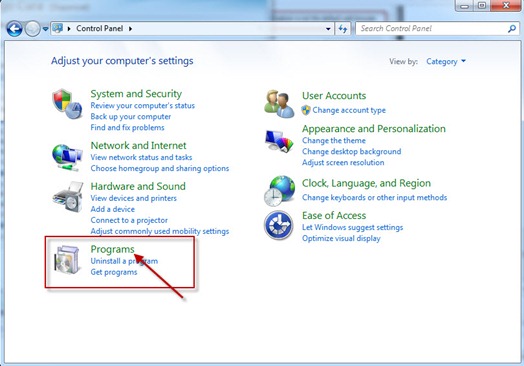This screenshot has width=524, height=366.
Task: Open View devices and printers
Action: coord(133,198)
